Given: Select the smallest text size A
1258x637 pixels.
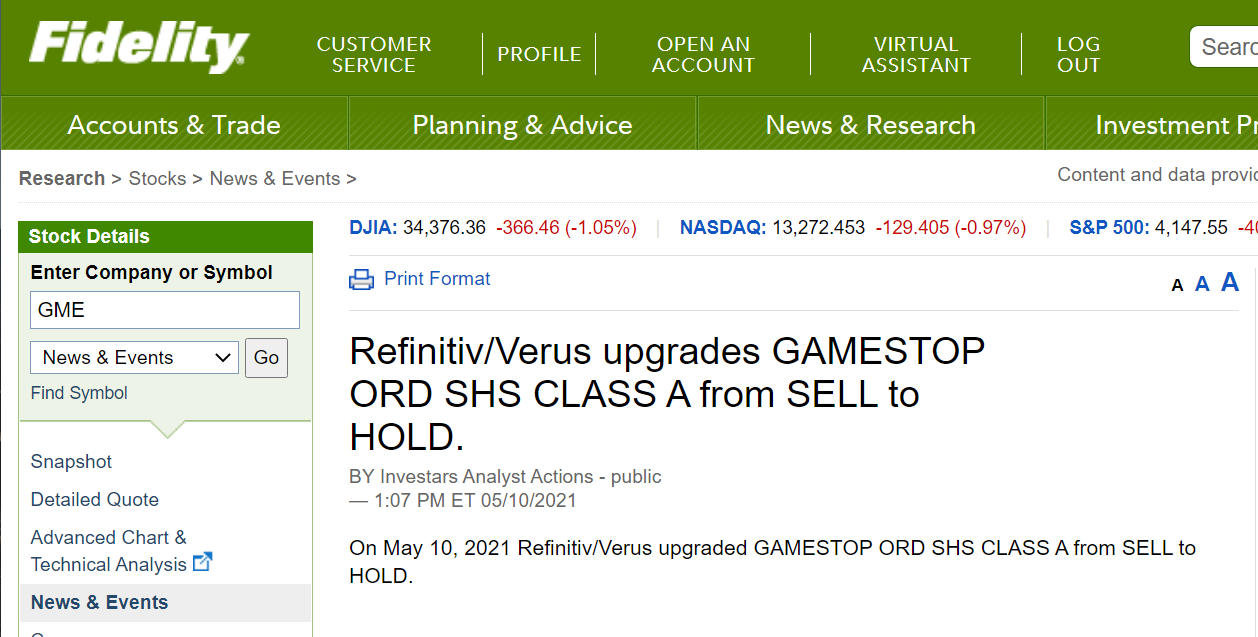Looking at the screenshot, I should tap(1177, 286).
